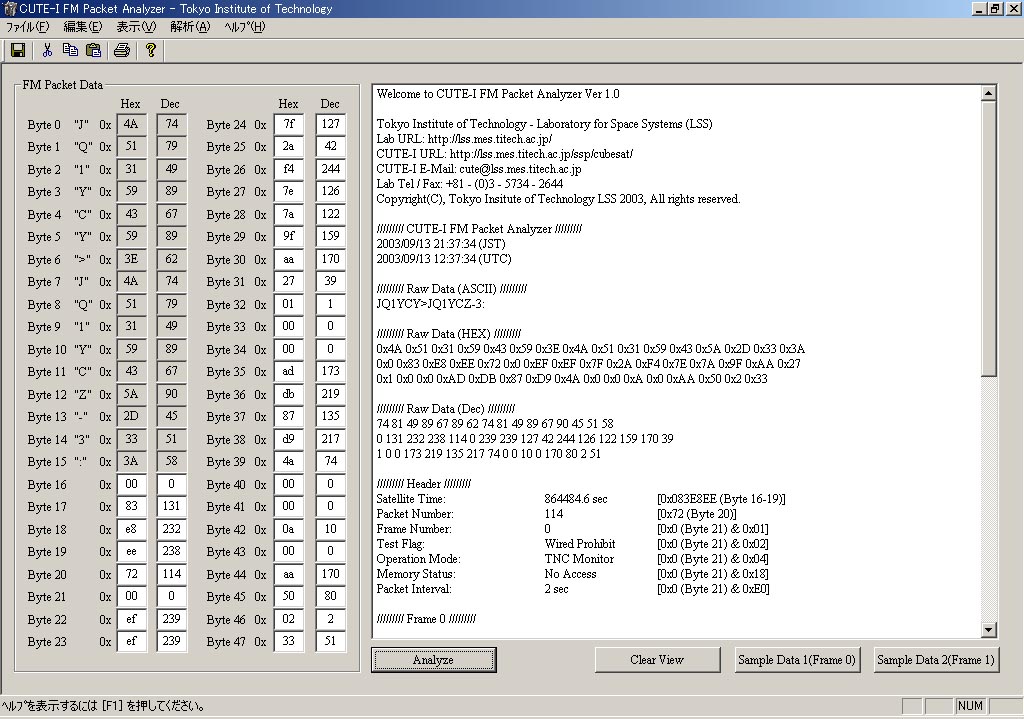The image size is (1024, 719).
Task: Click the Hex field for Byte 16
Action: (x=131, y=485)
